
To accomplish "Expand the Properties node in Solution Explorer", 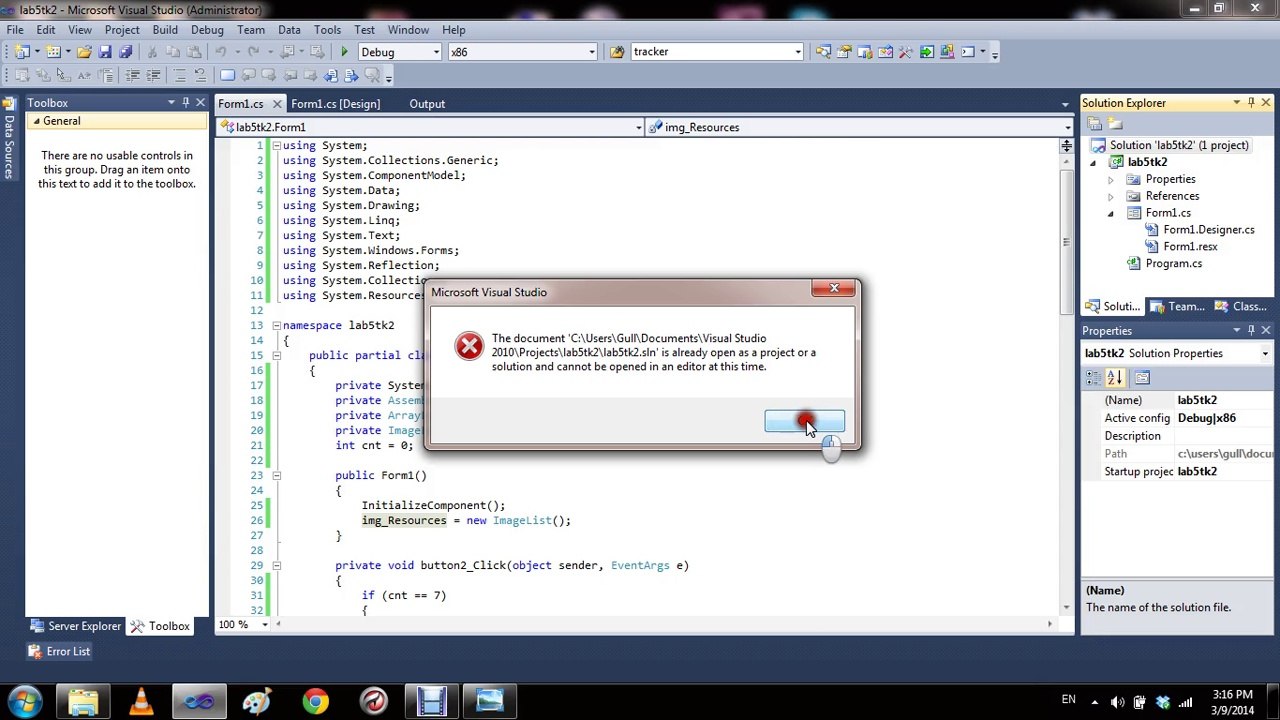I will tap(1110, 179).
